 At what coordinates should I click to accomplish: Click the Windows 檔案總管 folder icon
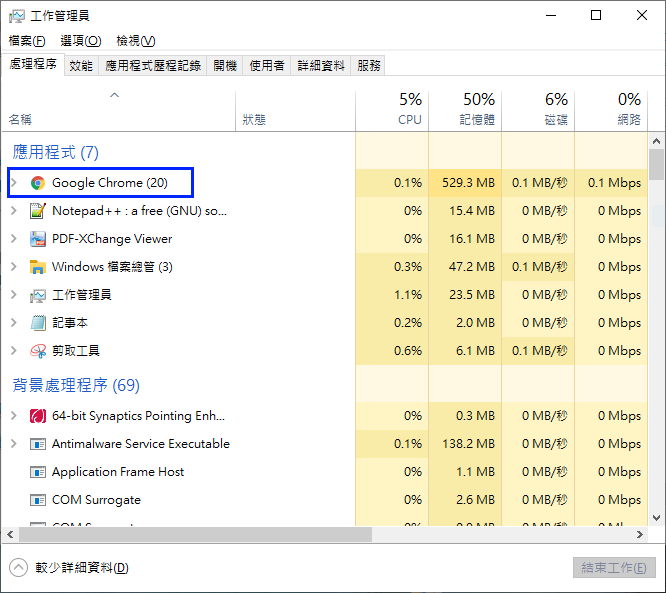point(38,267)
